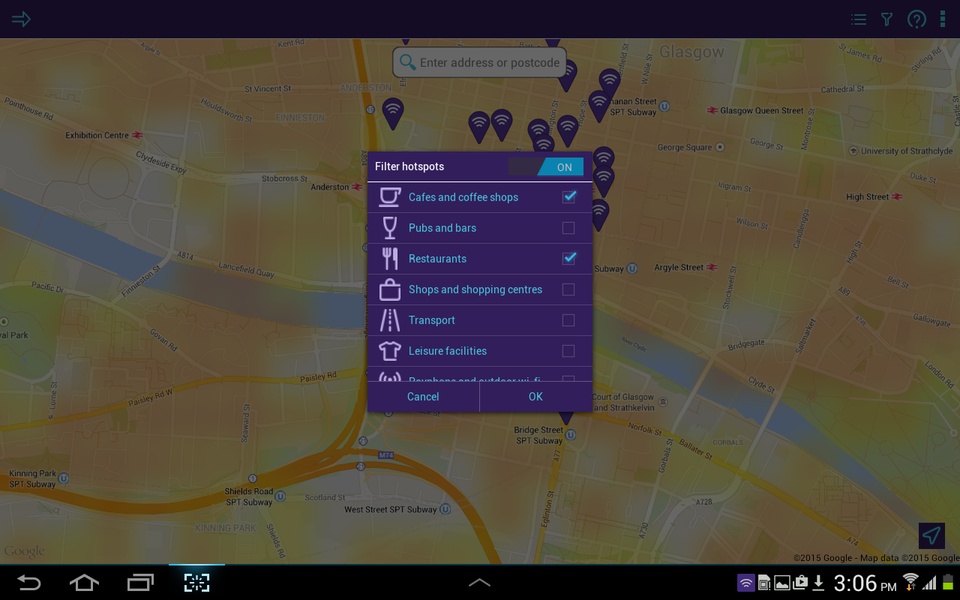Screen dimensions: 960x600
Task: Click the Restaurants fork and knife icon
Action: coord(389,258)
